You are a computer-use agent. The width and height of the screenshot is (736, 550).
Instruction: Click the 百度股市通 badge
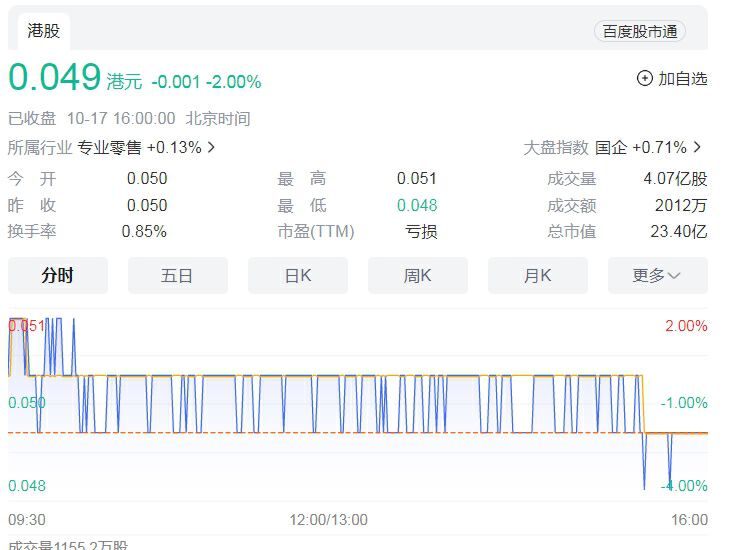click(x=640, y=31)
